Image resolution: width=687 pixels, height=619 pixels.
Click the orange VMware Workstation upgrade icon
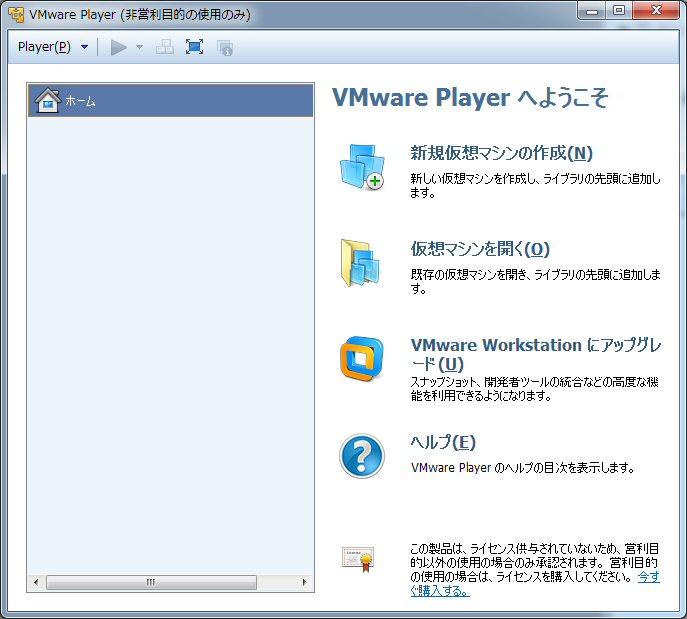[x=362, y=359]
